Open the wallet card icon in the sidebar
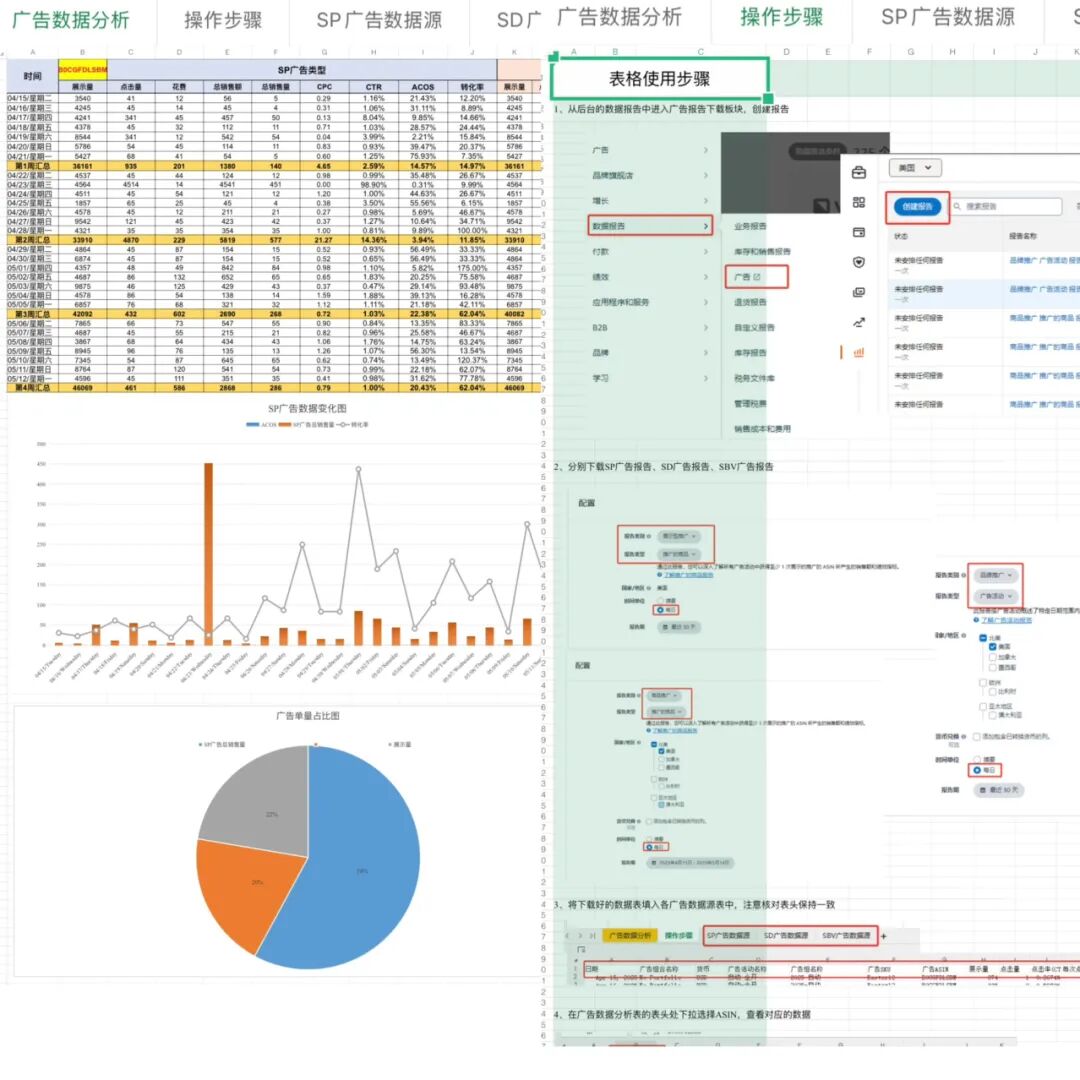 click(858, 233)
